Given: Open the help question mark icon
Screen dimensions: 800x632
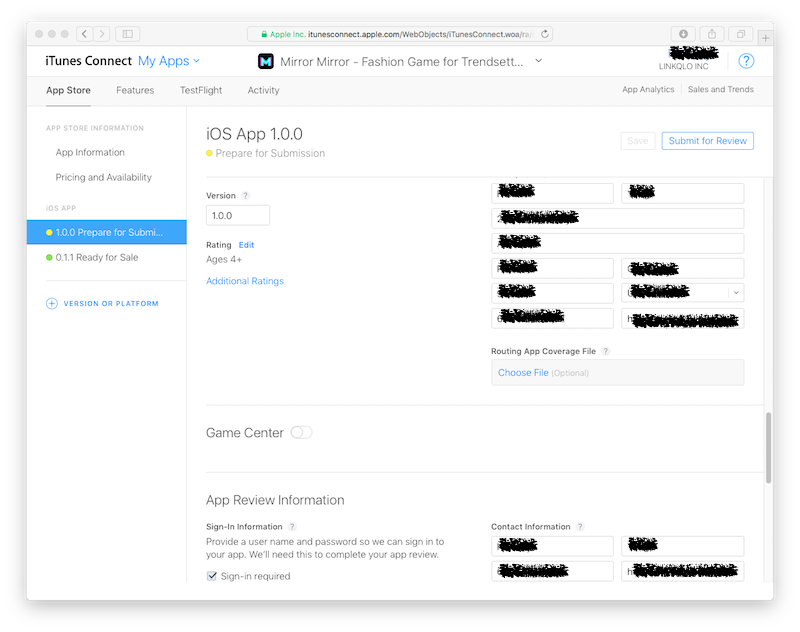Looking at the screenshot, I should (x=746, y=61).
